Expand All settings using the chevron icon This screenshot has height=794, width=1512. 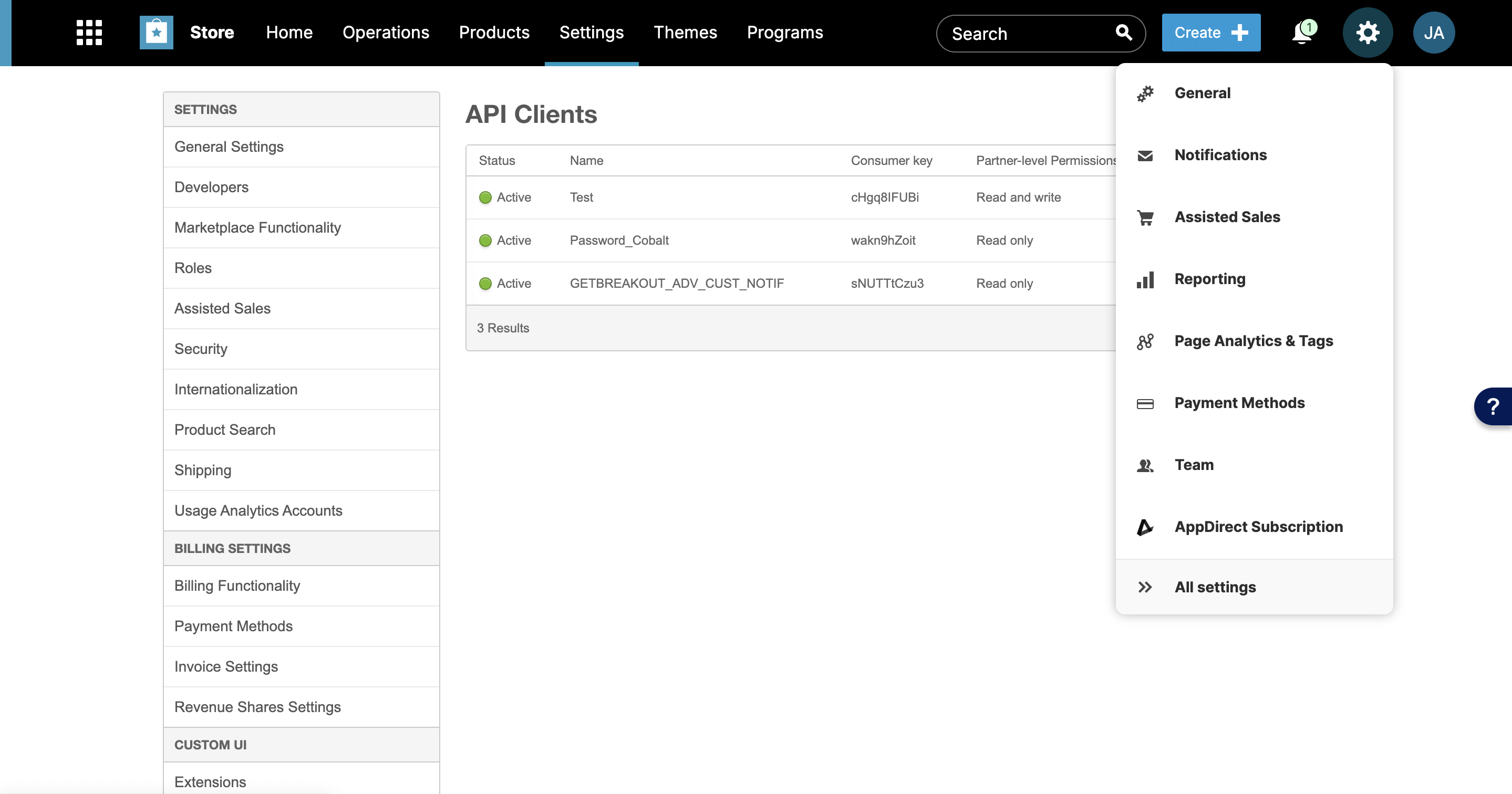click(x=1145, y=587)
